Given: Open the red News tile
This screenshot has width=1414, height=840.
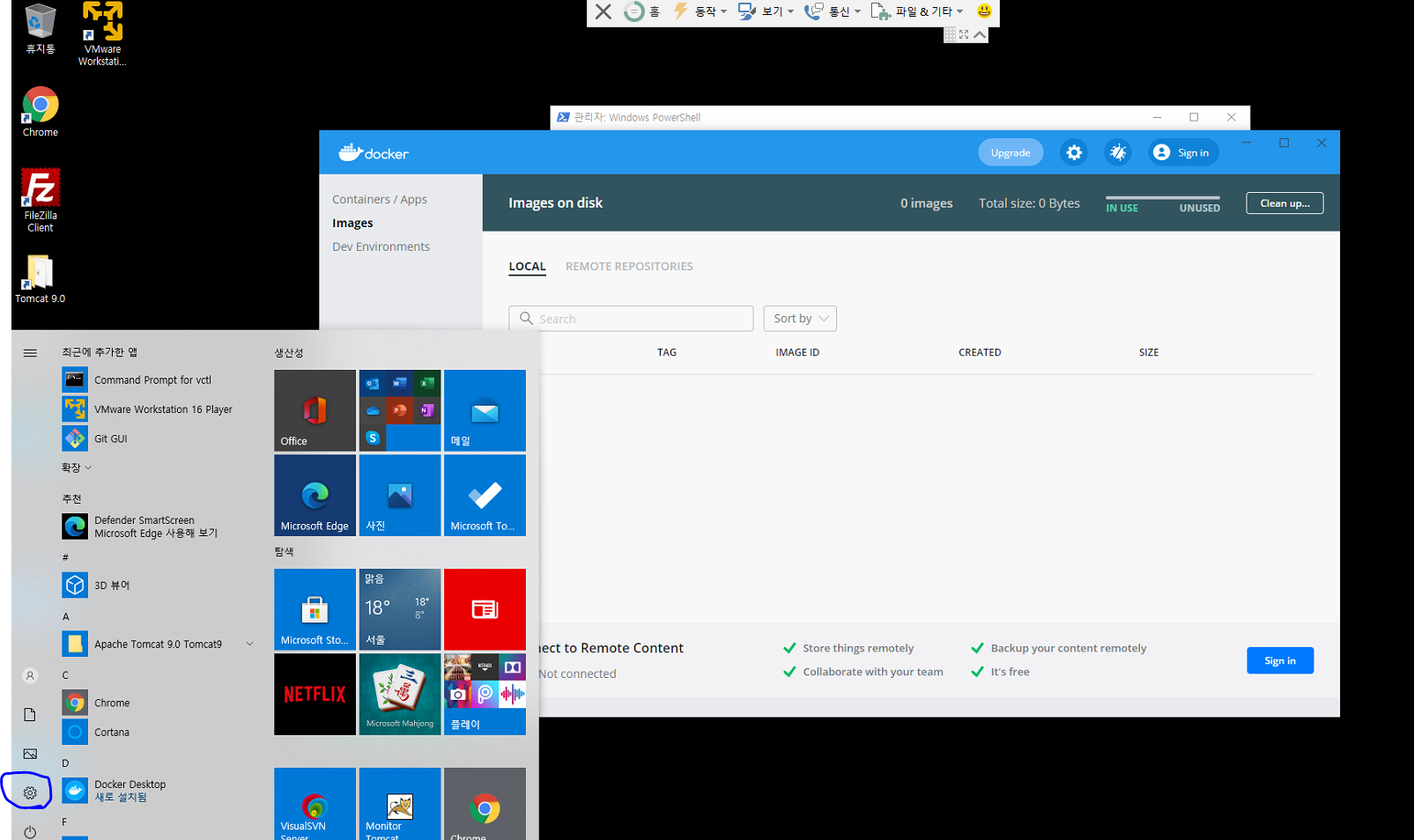Looking at the screenshot, I should 485,609.
